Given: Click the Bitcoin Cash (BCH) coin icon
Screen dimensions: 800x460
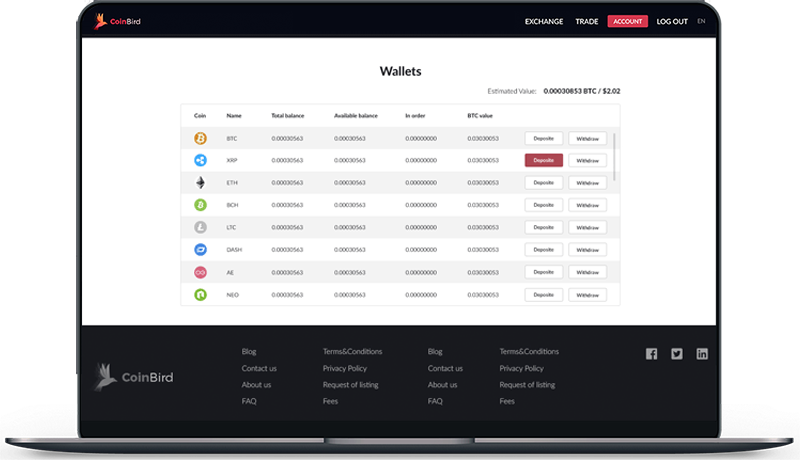Looking at the screenshot, I should pyautogui.click(x=200, y=205).
